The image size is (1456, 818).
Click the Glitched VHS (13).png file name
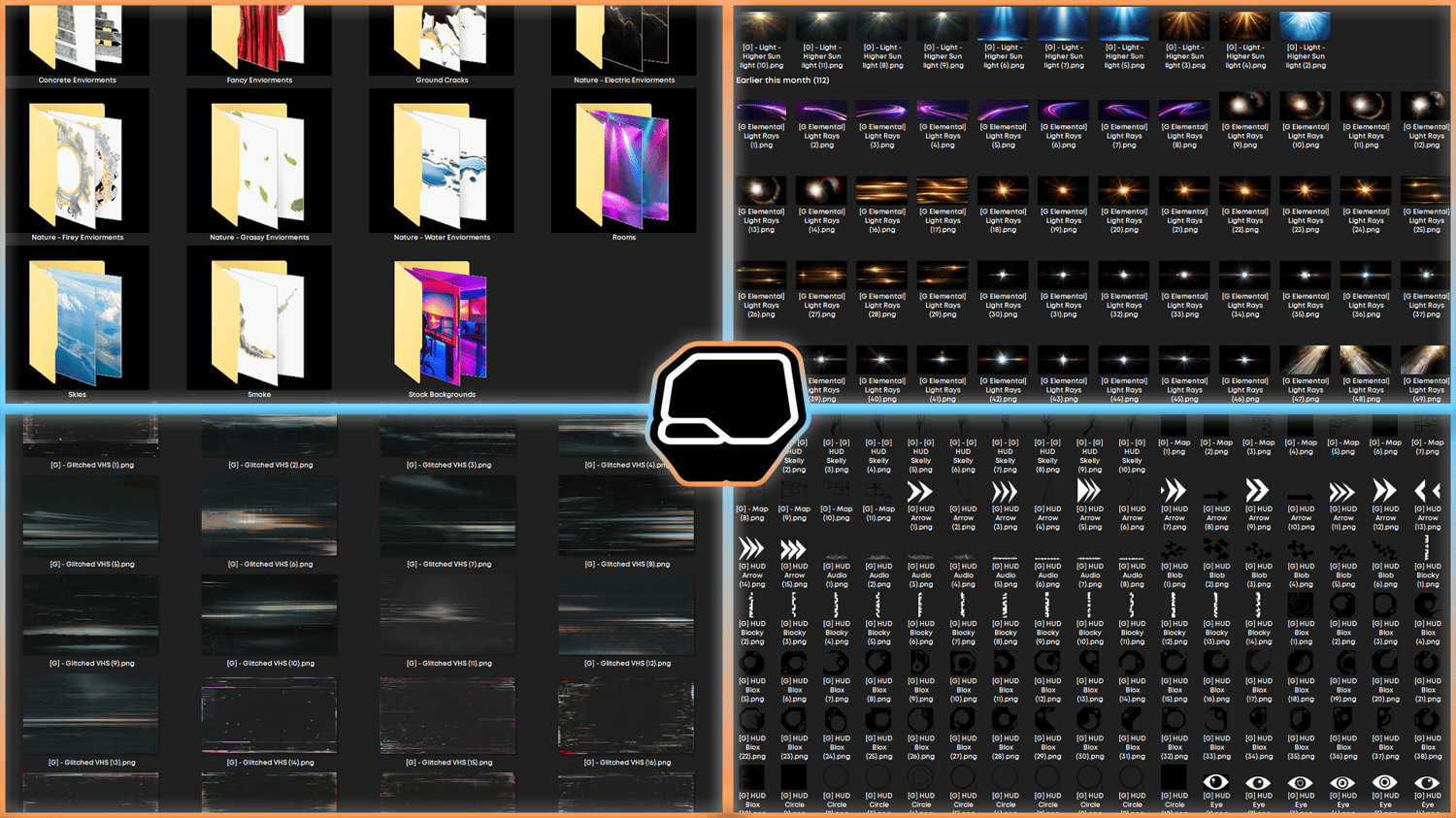coord(91,763)
